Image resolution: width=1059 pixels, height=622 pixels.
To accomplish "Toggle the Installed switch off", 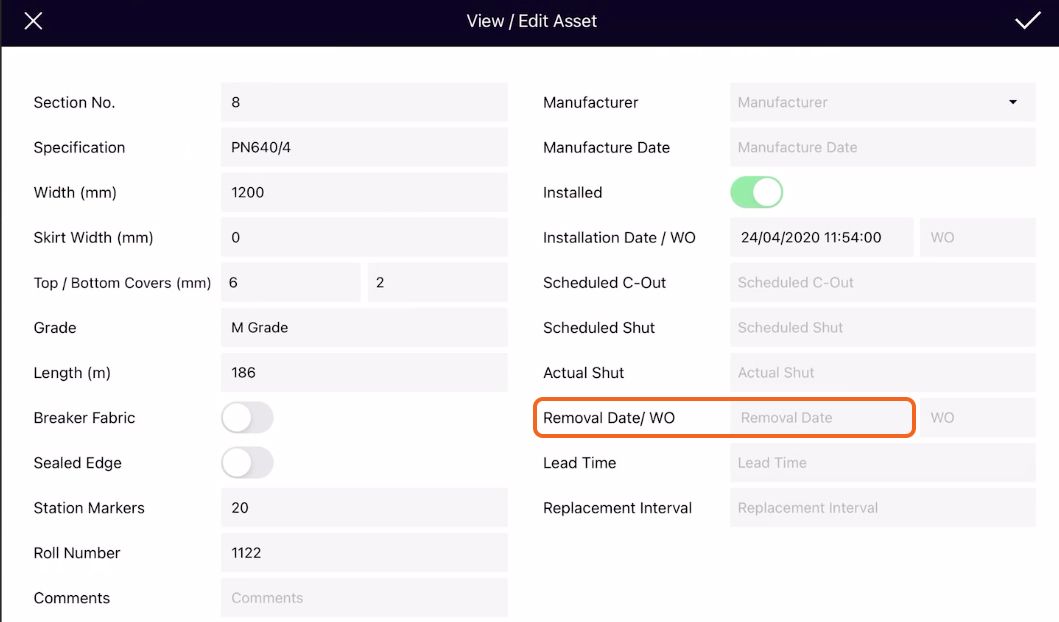I will pyautogui.click(x=756, y=192).
